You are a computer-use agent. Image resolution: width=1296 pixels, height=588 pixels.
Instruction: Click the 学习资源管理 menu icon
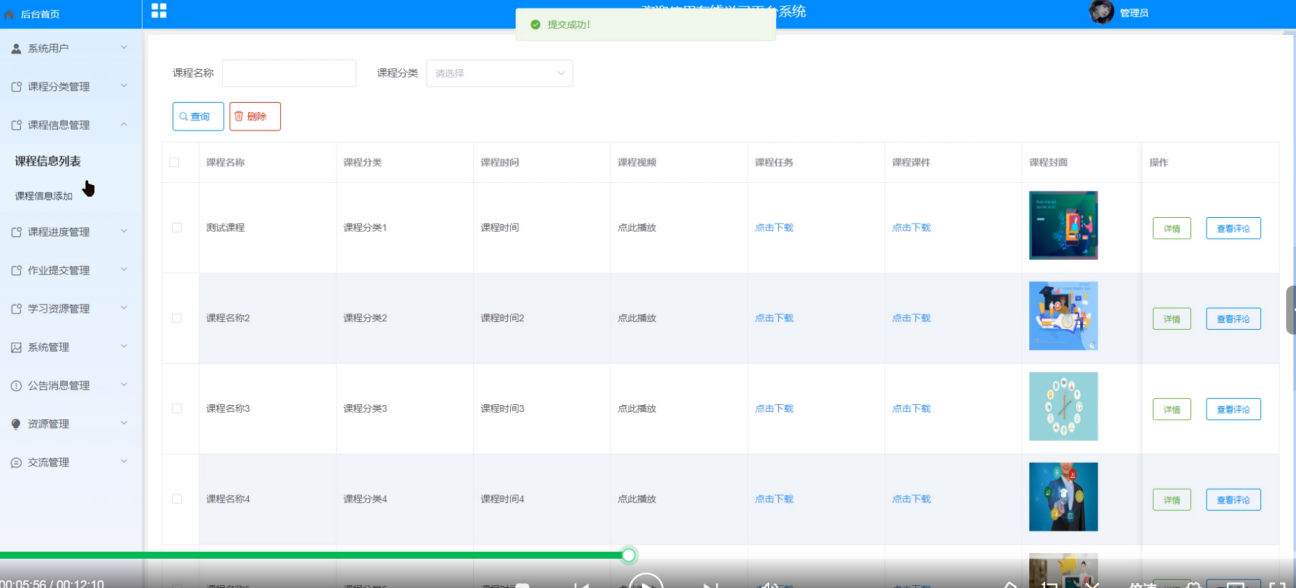click(16, 309)
